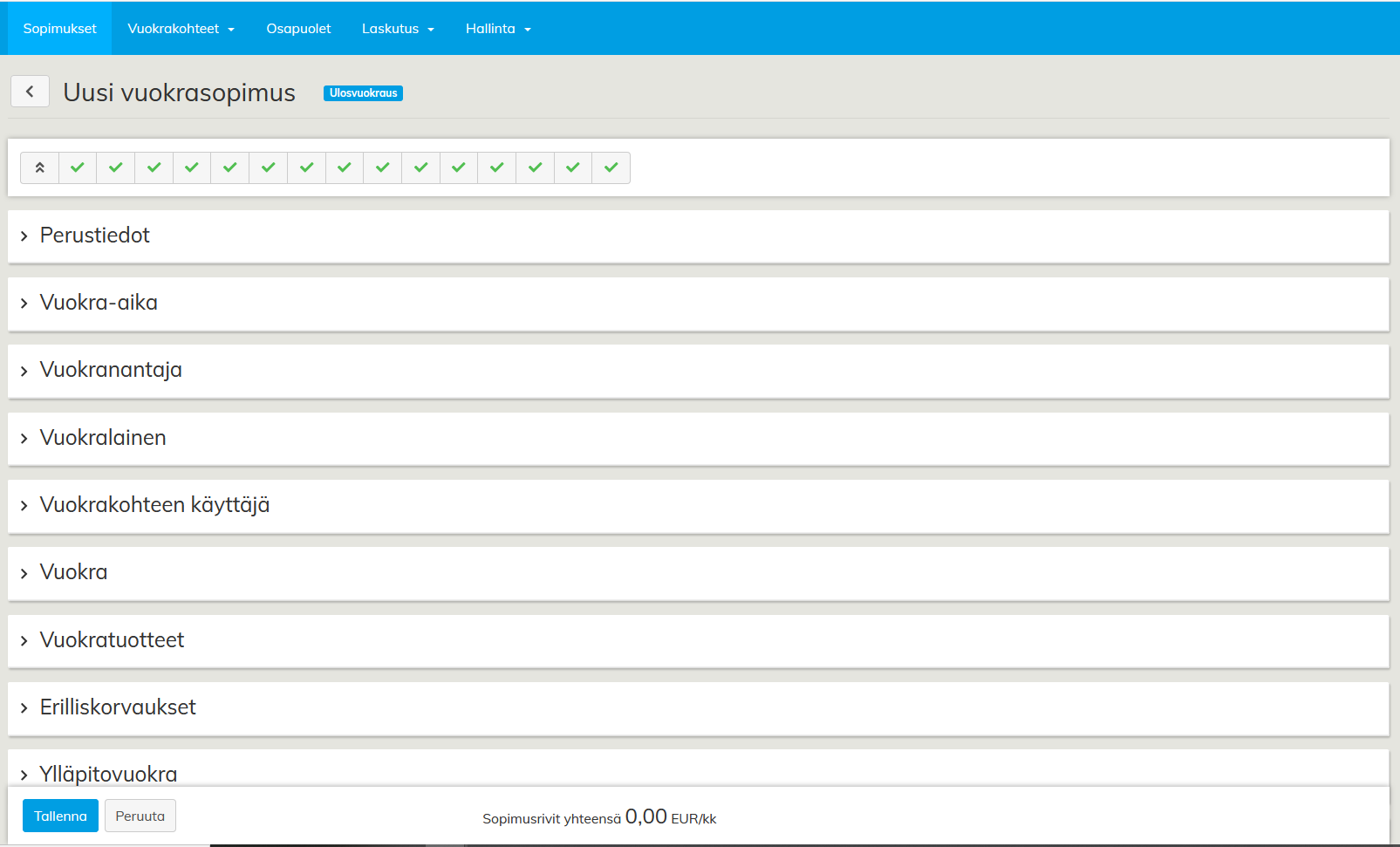
Task: Click the second green checkmark in step bar
Action: pos(116,167)
